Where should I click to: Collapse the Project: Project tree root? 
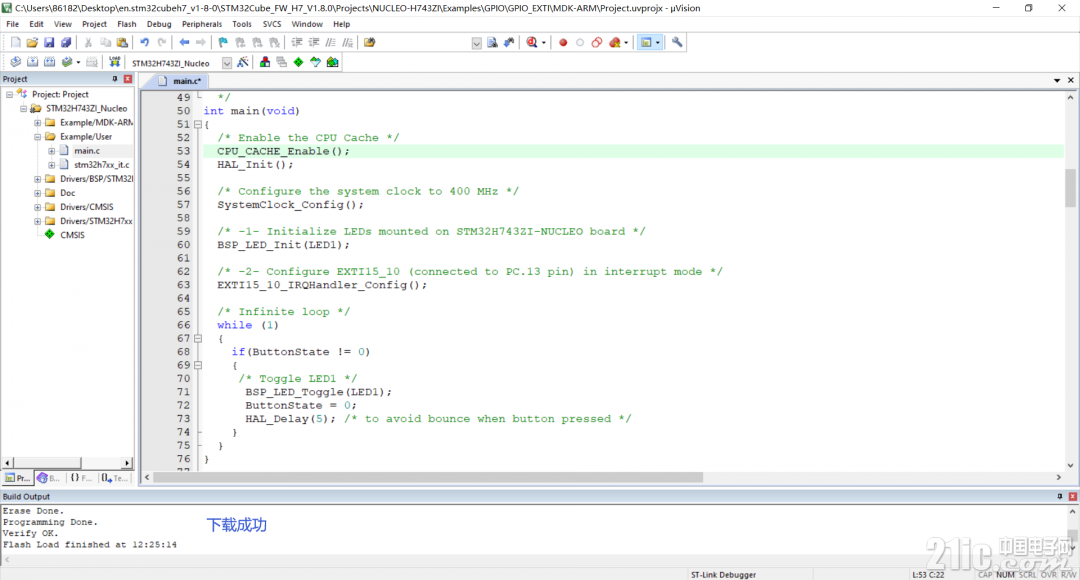tap(10, 94)
